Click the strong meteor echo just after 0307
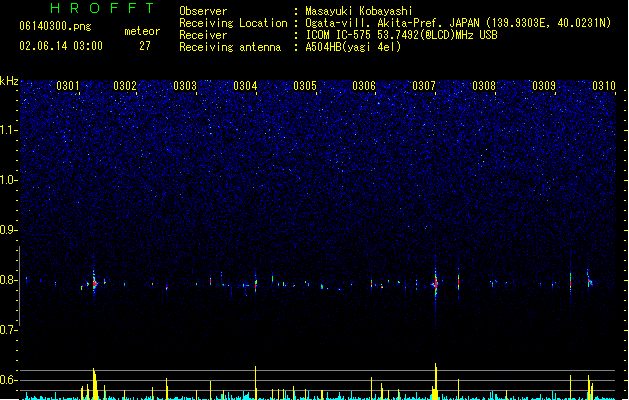This screenshot has width=629, height=400. pyautogui.click(x=436, y=282)
